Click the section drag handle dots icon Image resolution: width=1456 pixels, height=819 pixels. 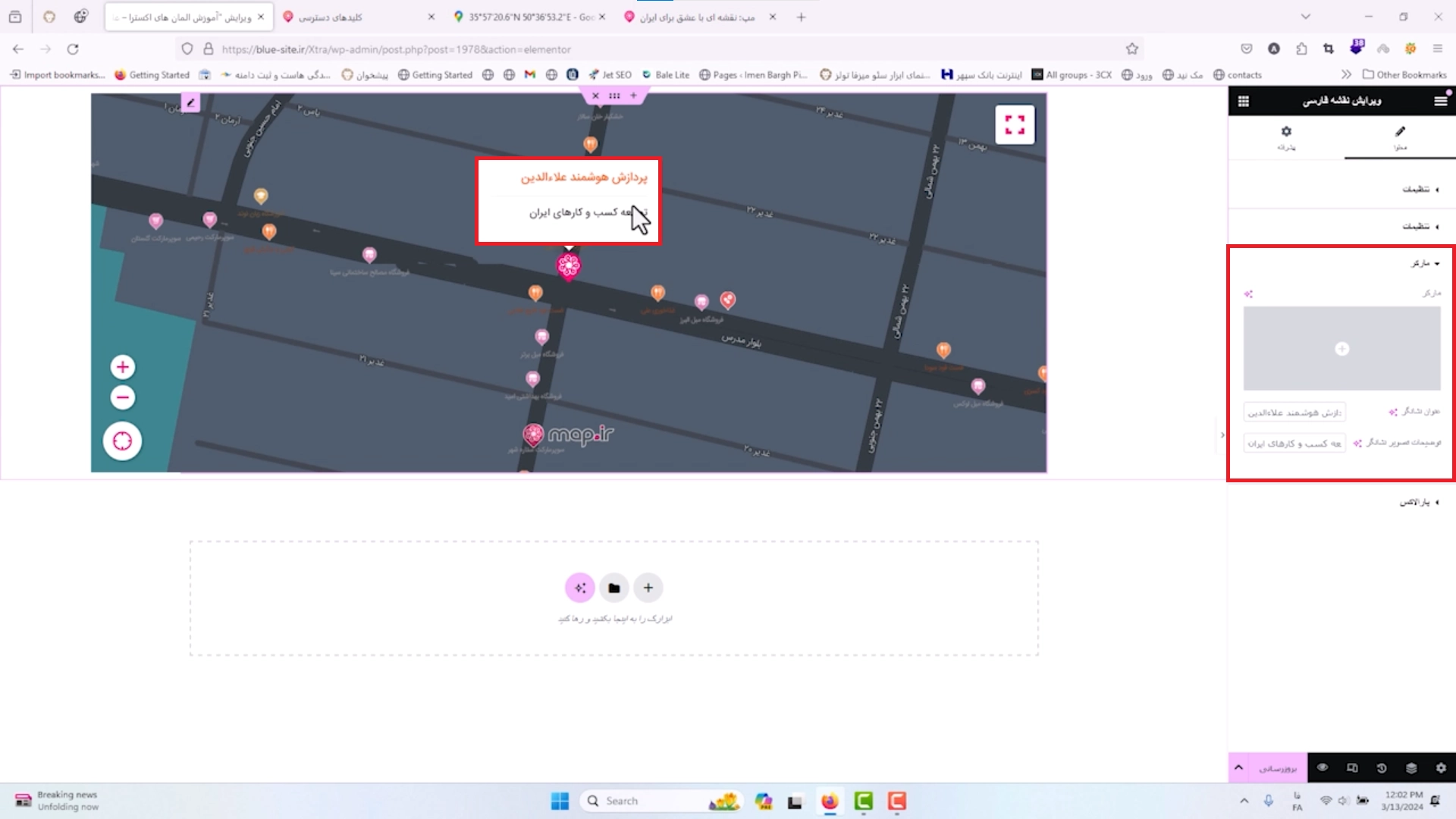(x=614, y=96)
